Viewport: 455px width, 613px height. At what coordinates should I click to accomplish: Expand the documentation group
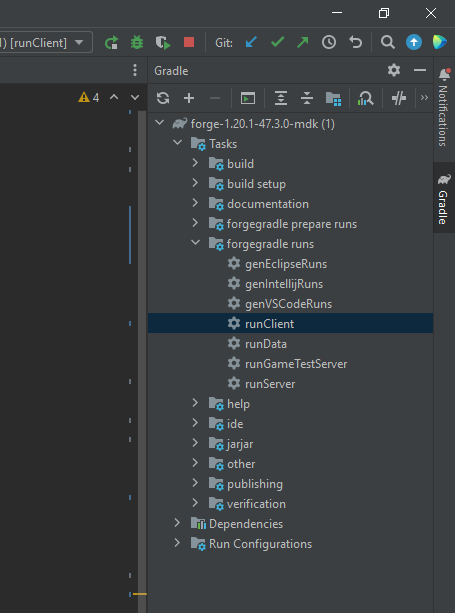tap(195, 203)
